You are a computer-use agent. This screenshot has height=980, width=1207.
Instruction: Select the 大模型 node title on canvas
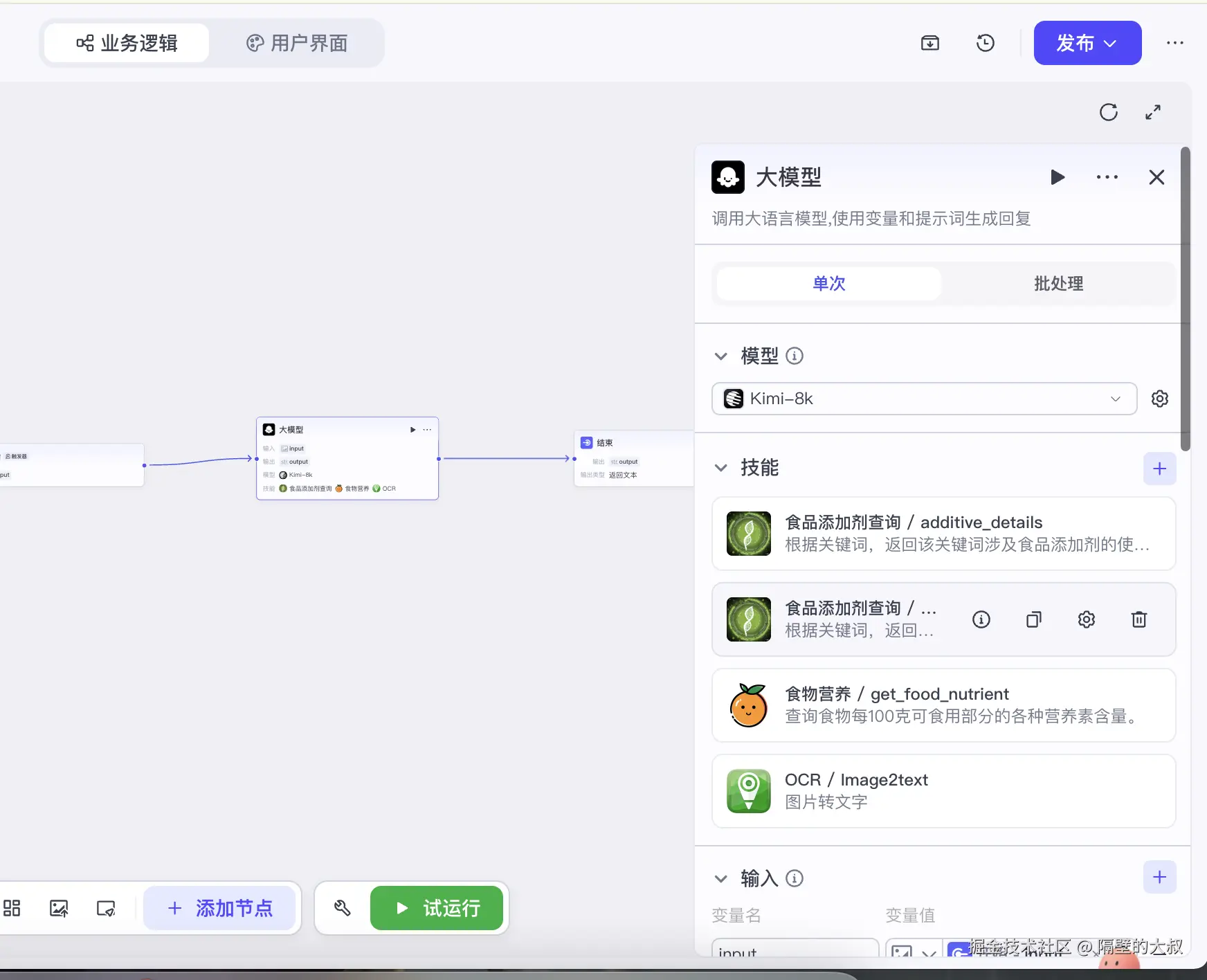point(291,430)
